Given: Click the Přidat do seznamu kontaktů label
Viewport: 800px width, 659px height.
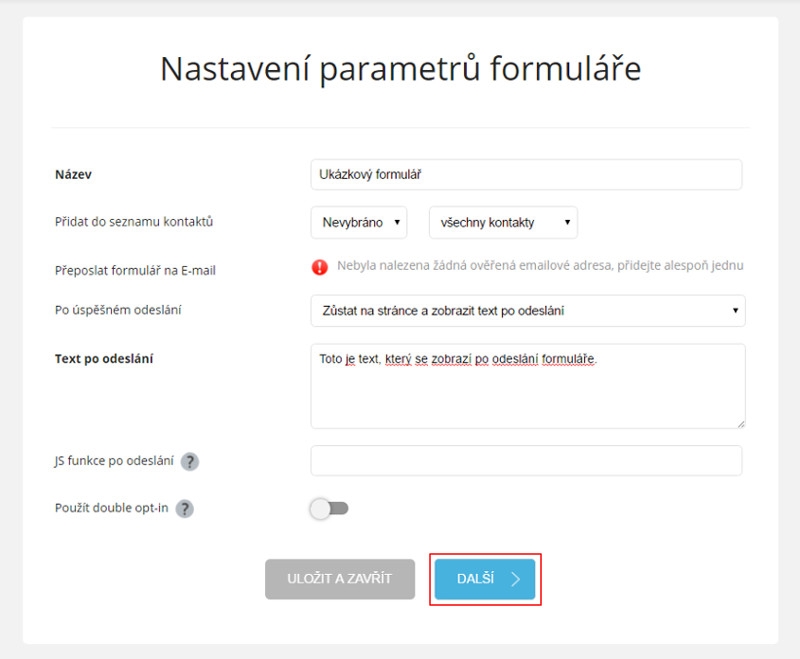Looking at the screenshot, I should tap(134, 222).
